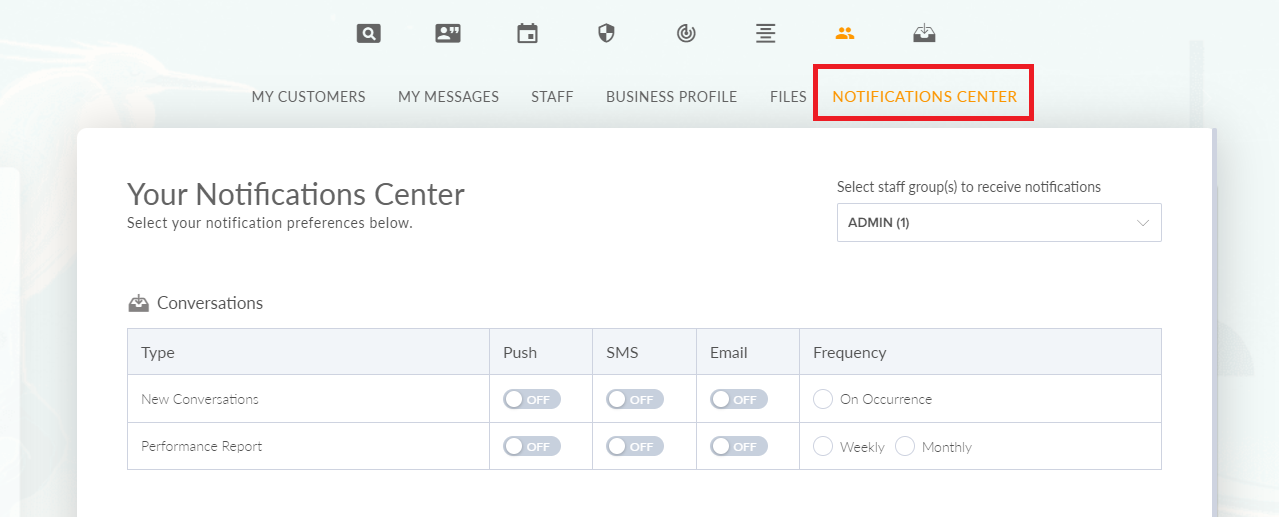
Task: Switch to the Business Profile tab
Action: (671, 97)
